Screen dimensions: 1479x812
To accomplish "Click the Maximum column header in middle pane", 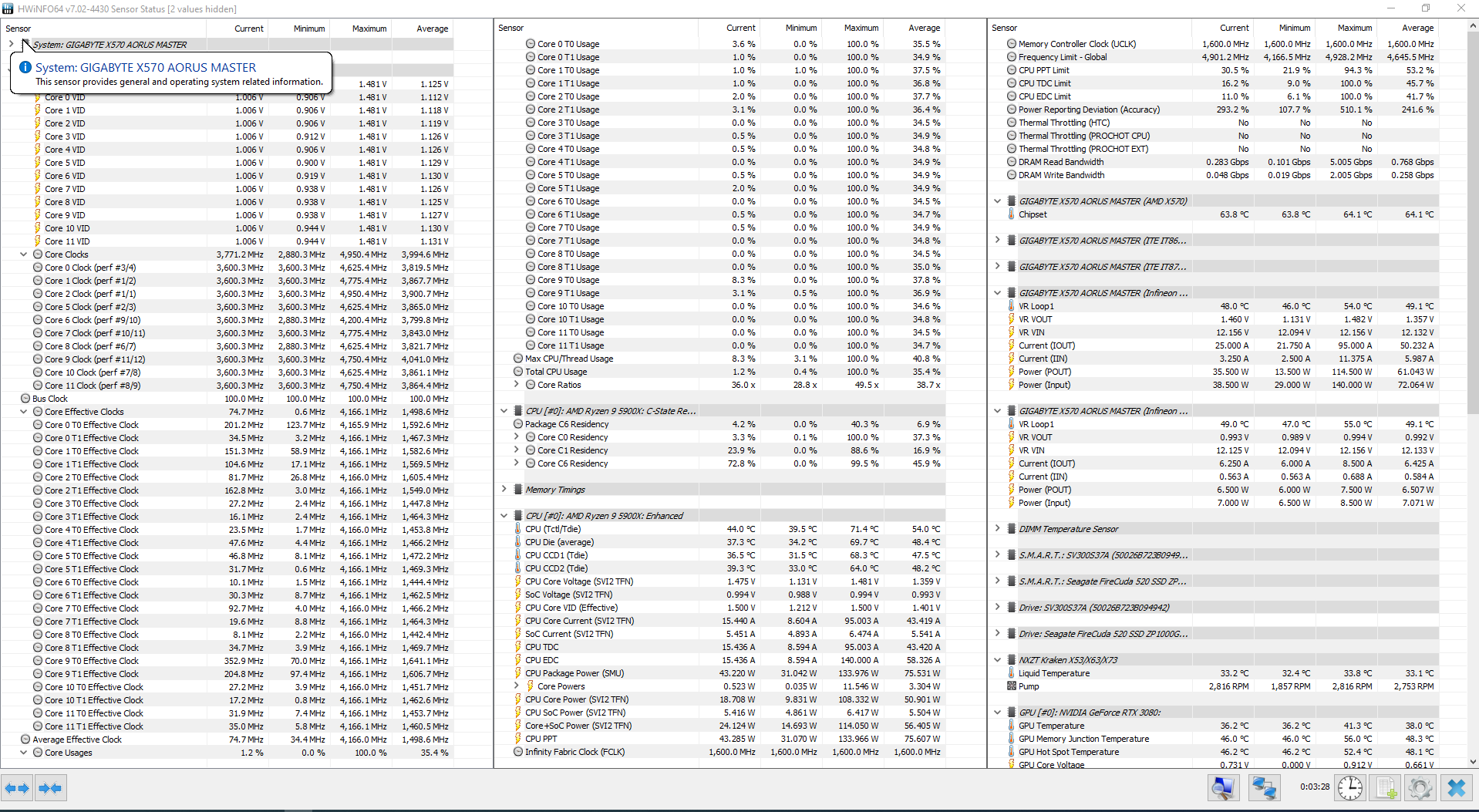I will 861,28.
